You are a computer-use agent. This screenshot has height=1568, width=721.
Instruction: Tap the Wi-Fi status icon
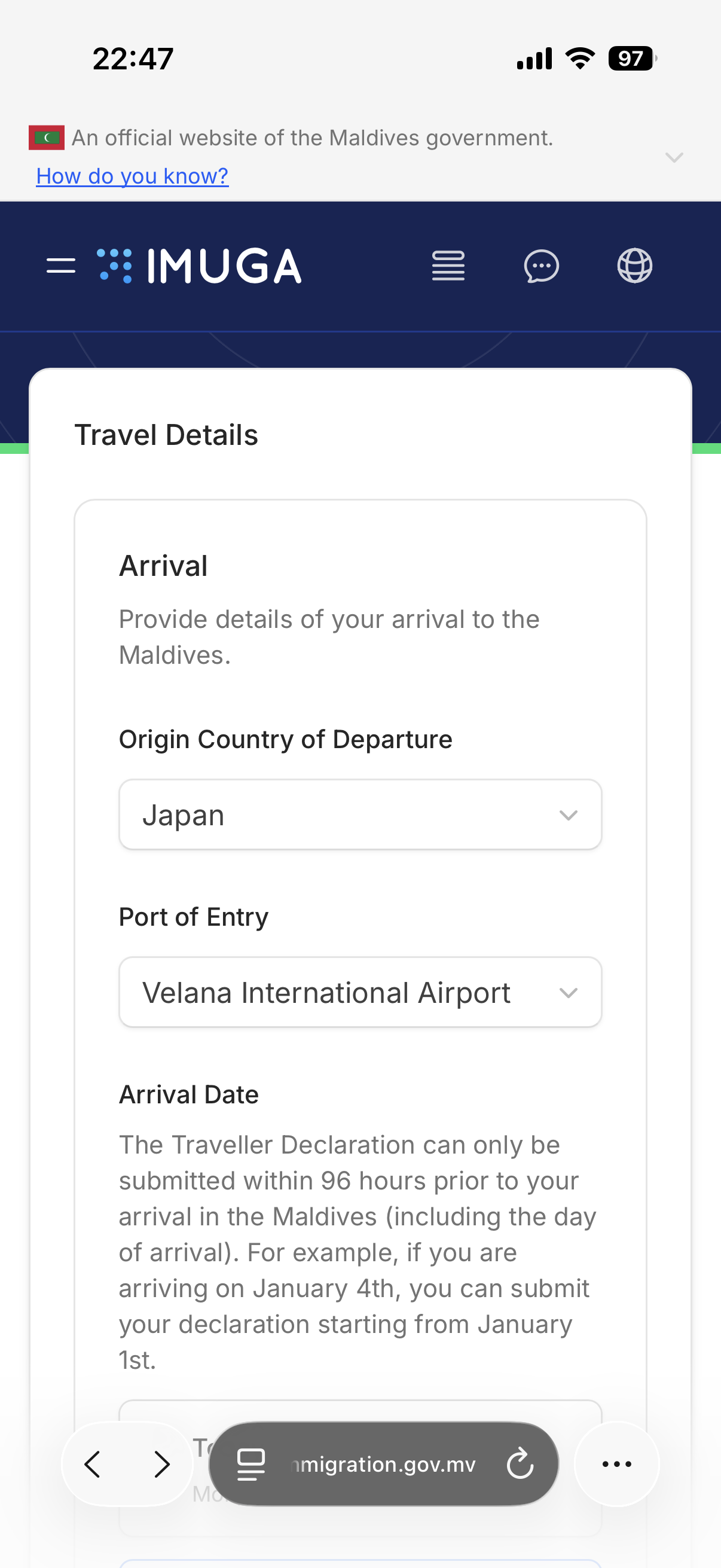(580, 59)
